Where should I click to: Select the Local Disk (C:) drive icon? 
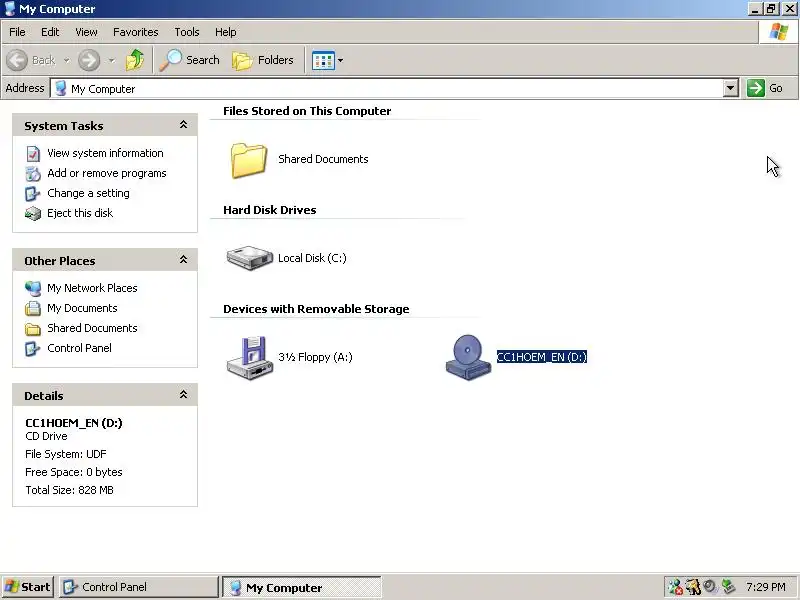tap(249, 258)
